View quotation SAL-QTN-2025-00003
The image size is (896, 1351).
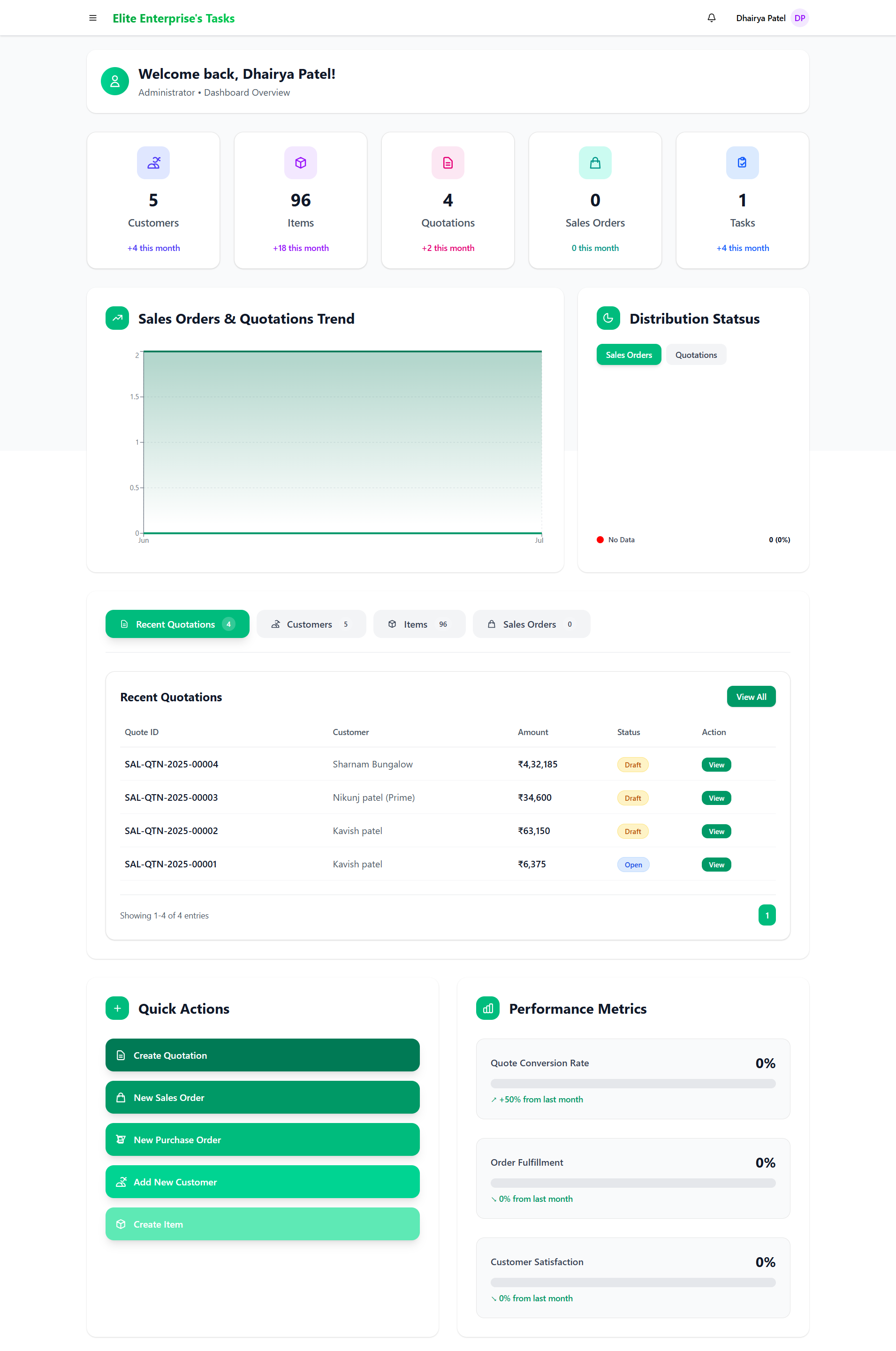click(x=716, y=798)
